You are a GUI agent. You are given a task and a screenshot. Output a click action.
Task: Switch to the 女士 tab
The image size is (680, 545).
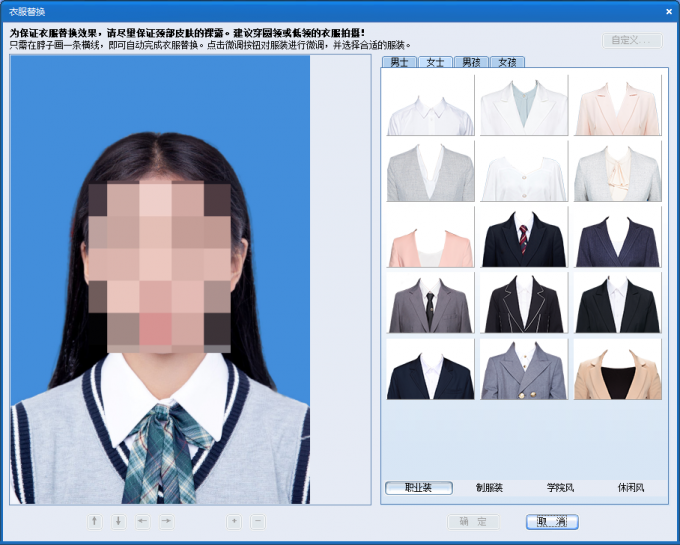[x=435, y=62]
